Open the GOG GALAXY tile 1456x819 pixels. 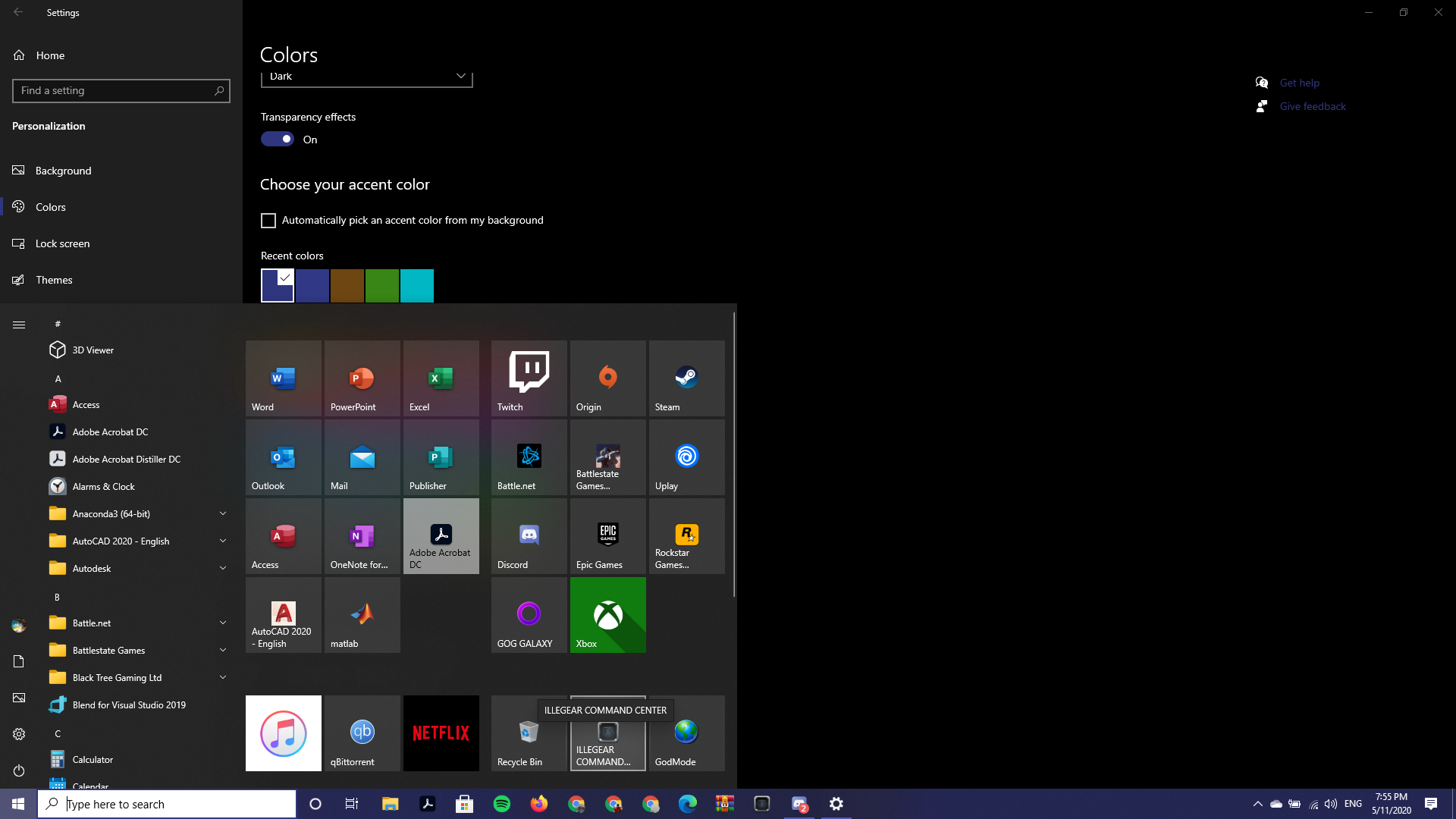point(529,615)
